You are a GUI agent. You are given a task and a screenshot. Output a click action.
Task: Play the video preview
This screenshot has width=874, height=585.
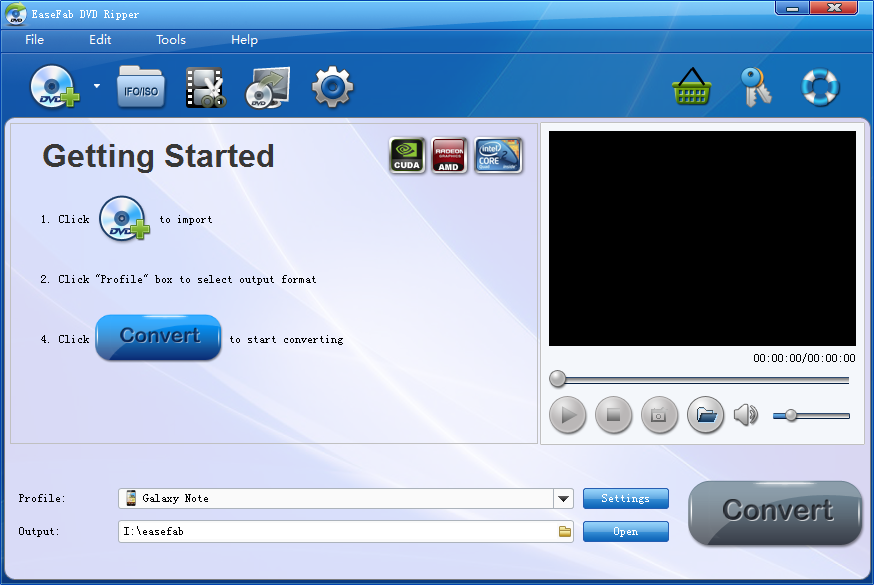567,415
